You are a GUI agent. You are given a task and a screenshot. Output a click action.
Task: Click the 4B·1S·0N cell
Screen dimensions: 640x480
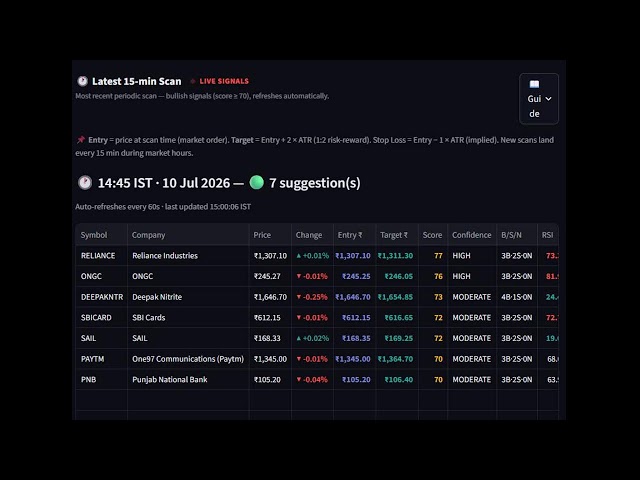(x=517, y=297)
